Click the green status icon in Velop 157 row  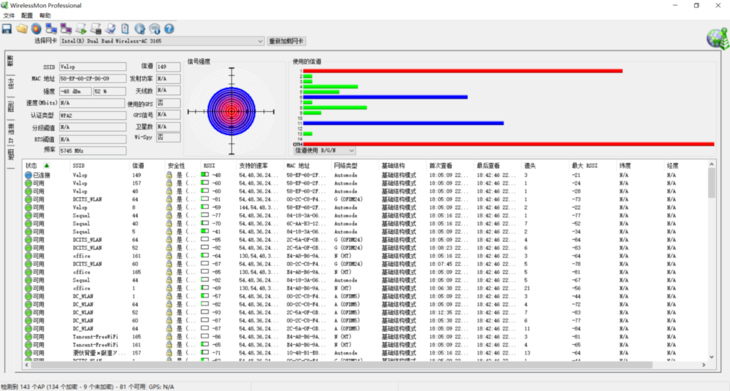[x=28, y=183]
